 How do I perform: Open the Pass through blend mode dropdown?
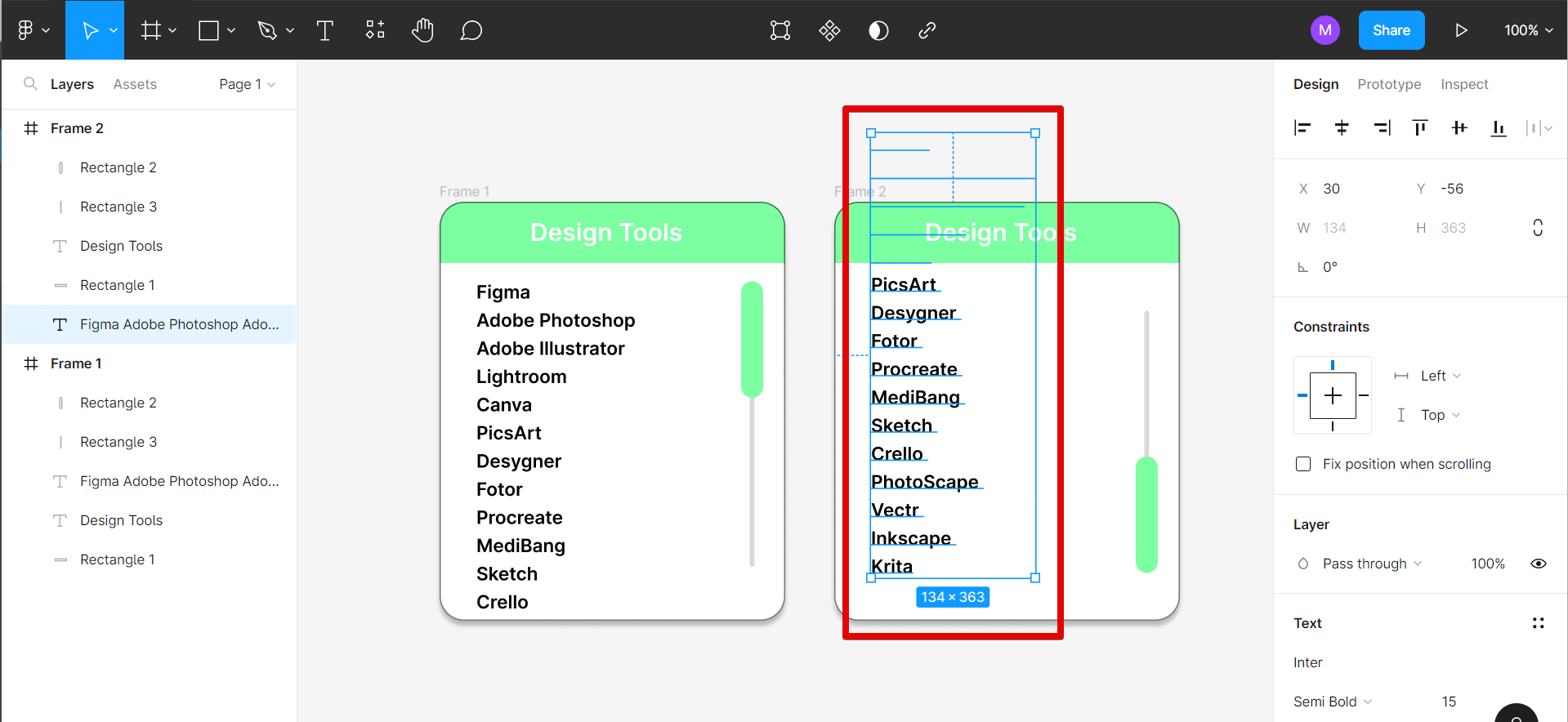click(x=1372, y=564)
